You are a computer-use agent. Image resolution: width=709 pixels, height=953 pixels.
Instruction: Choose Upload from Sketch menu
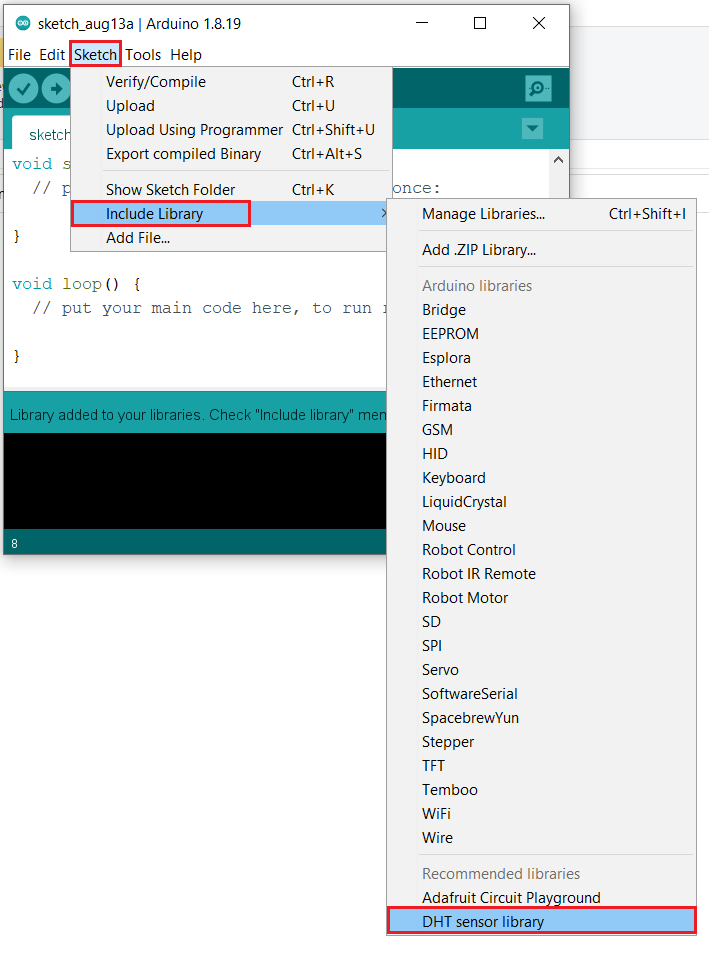click(230, 106)
